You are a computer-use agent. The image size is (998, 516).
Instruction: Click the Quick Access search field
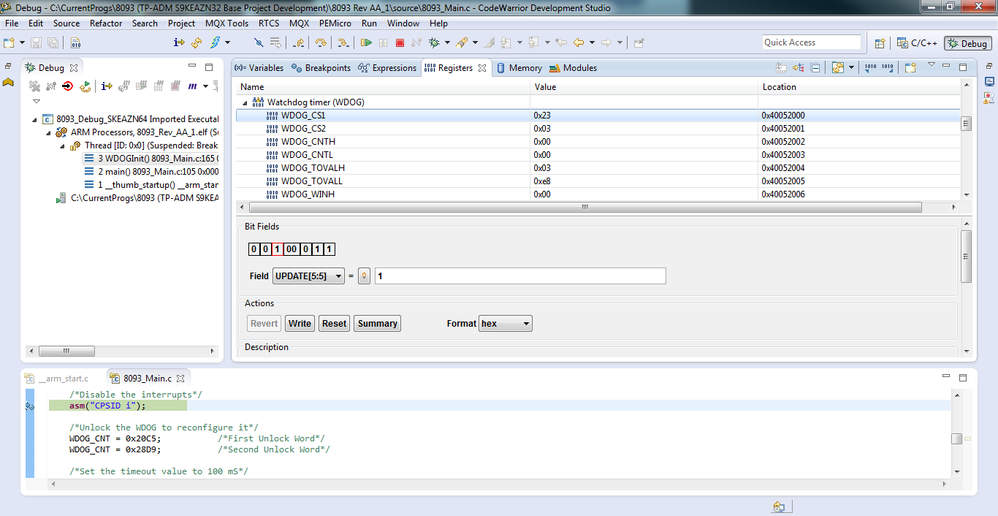click(811, 43)
